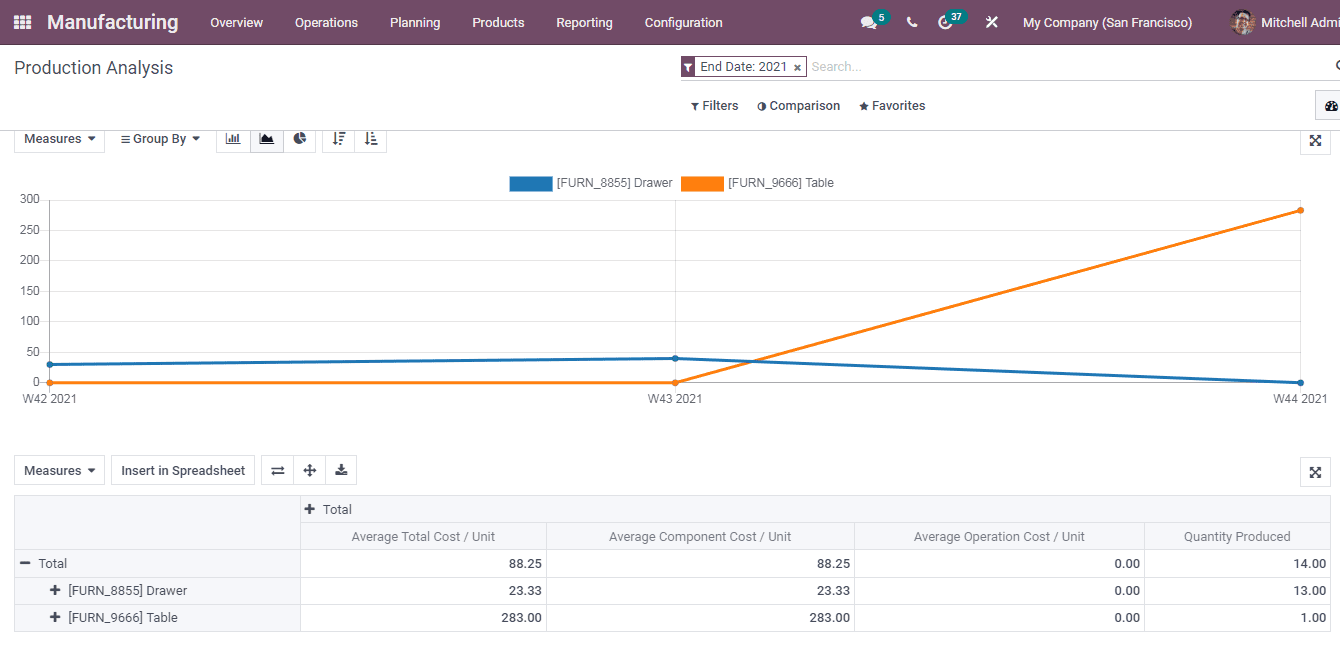Switch to the bar chart view
The height and width of the screenshot is (649, 1340).
[232, 140]
